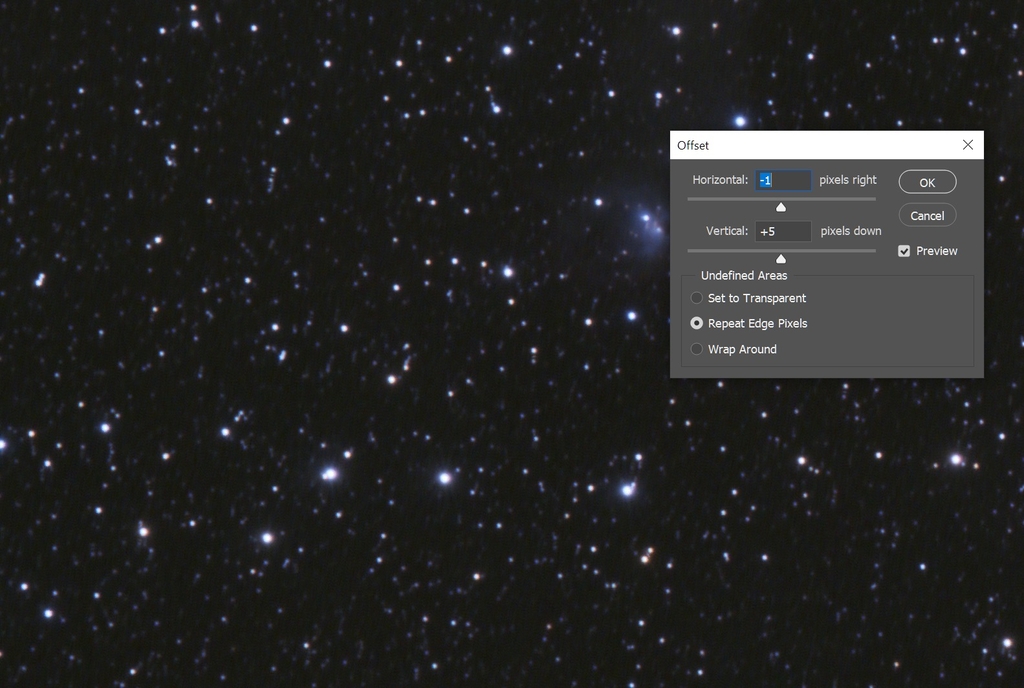Click the Horizontal offset input field
The image size is (1024, 688).
click(x=783, y=180)
